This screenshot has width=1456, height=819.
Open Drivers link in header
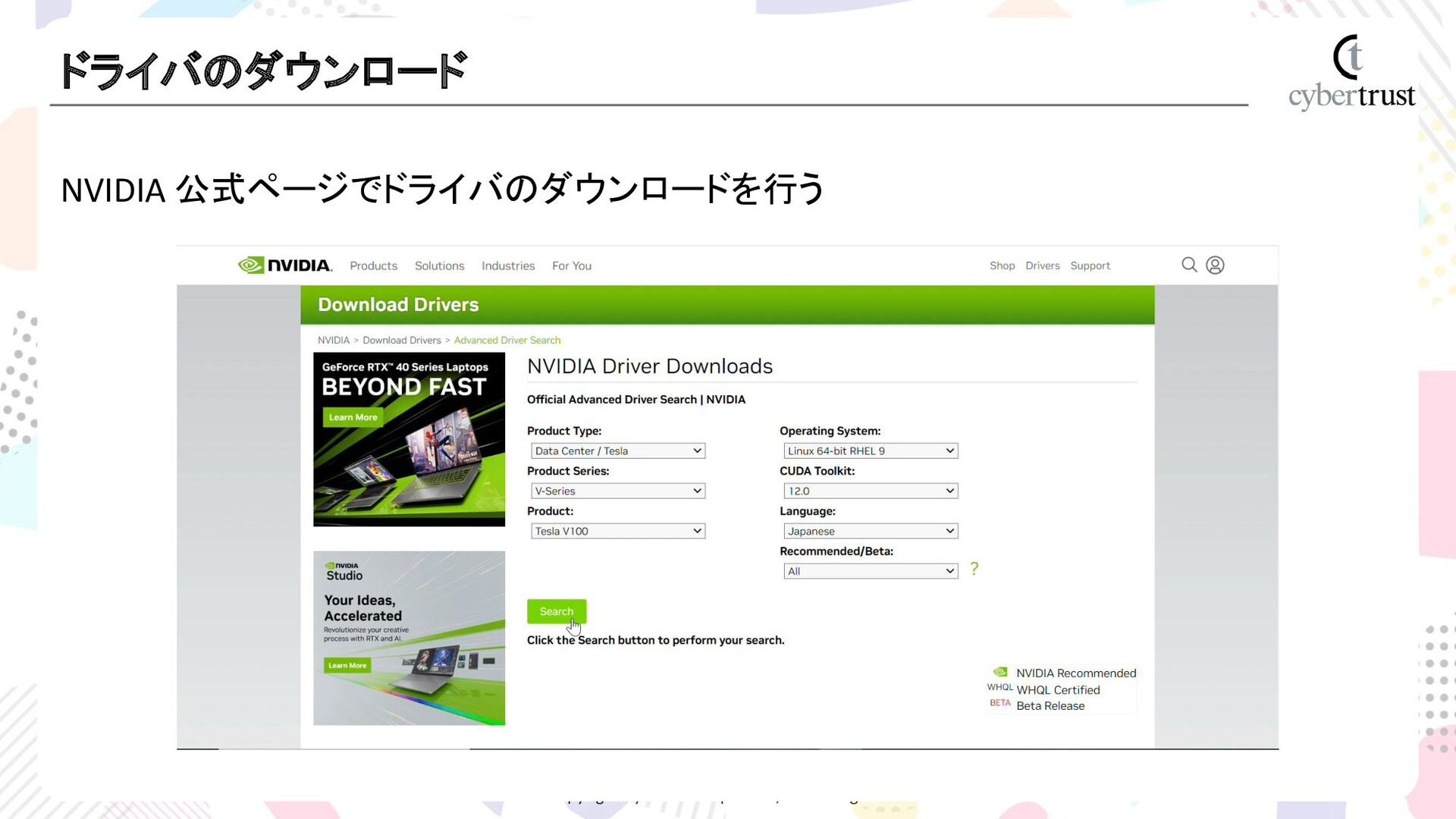point(1043,265)
